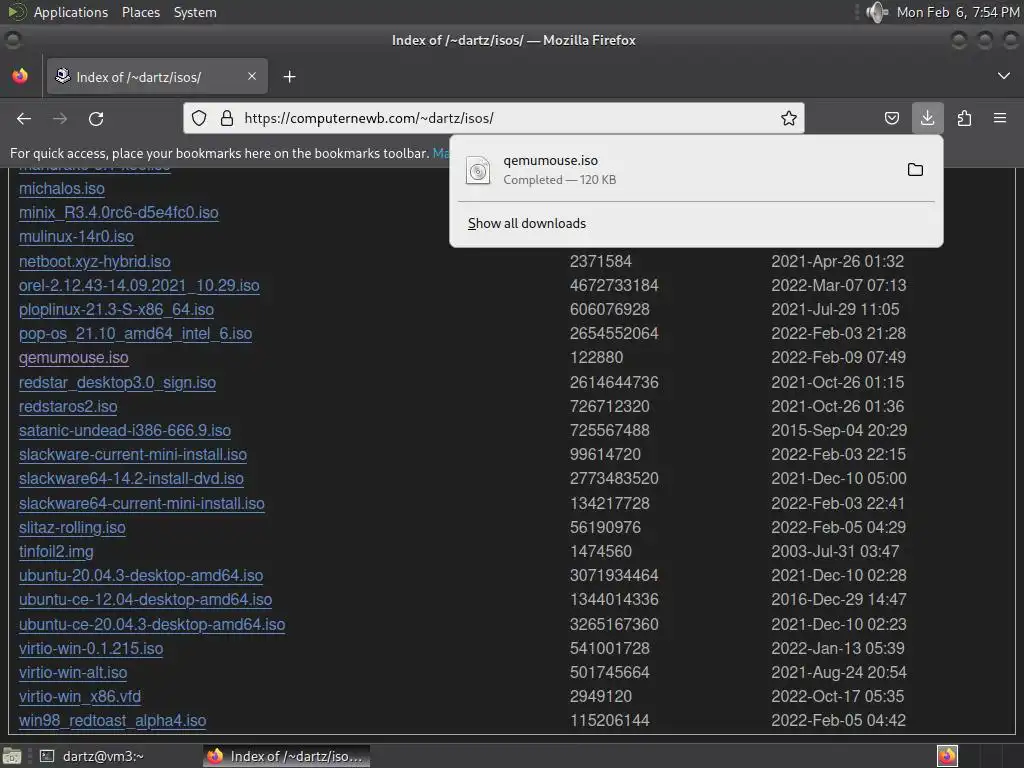
Task: Open orel-2.12.43-14.09.2021_10.29.iso link
Action: click(139, 285)
